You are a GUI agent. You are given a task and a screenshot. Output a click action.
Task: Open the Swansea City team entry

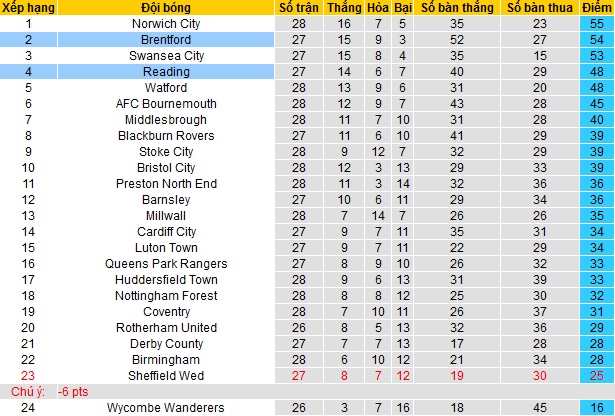[166, 56]
